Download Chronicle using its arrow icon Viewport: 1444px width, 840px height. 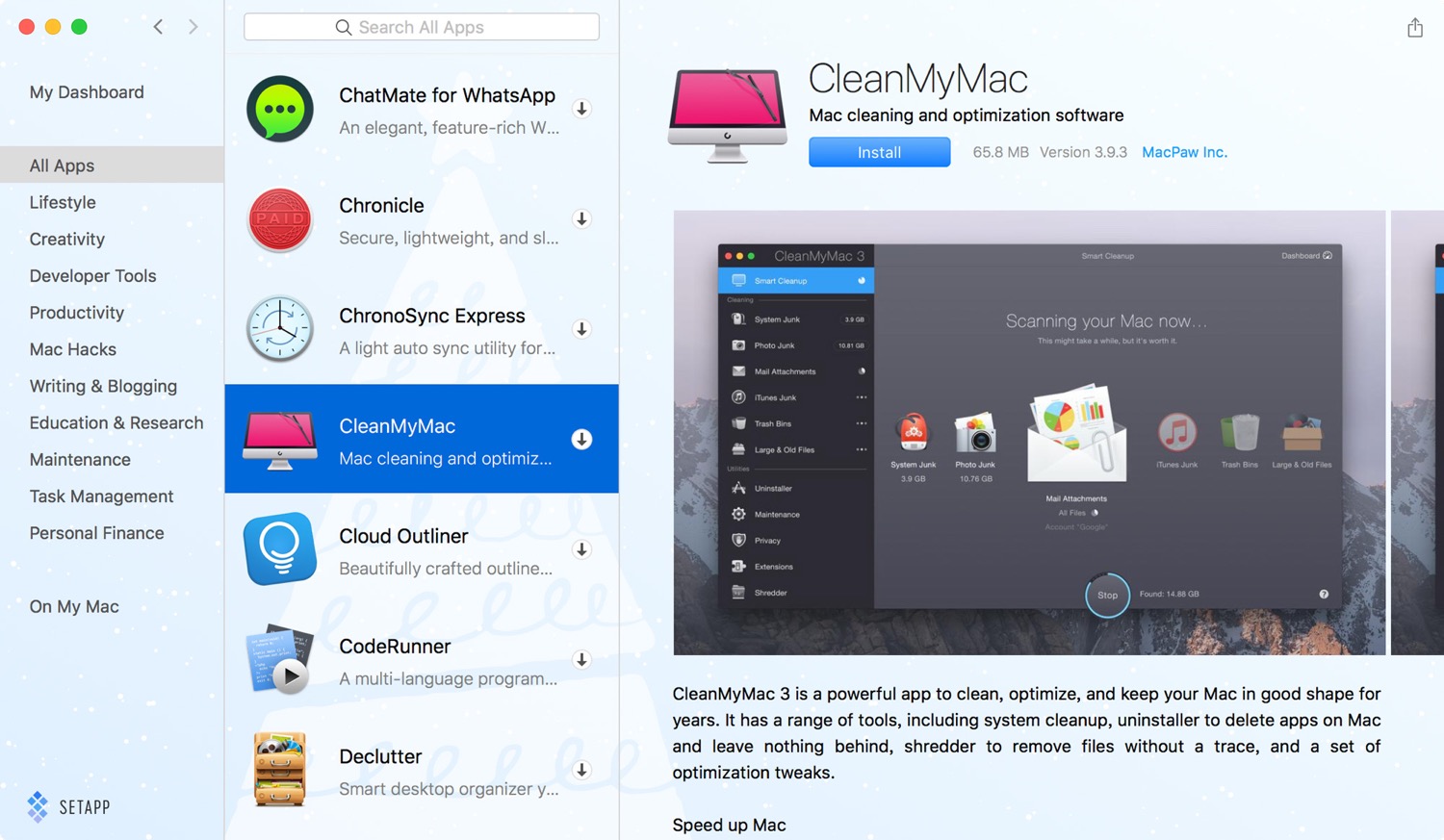(x=581, y=219)
